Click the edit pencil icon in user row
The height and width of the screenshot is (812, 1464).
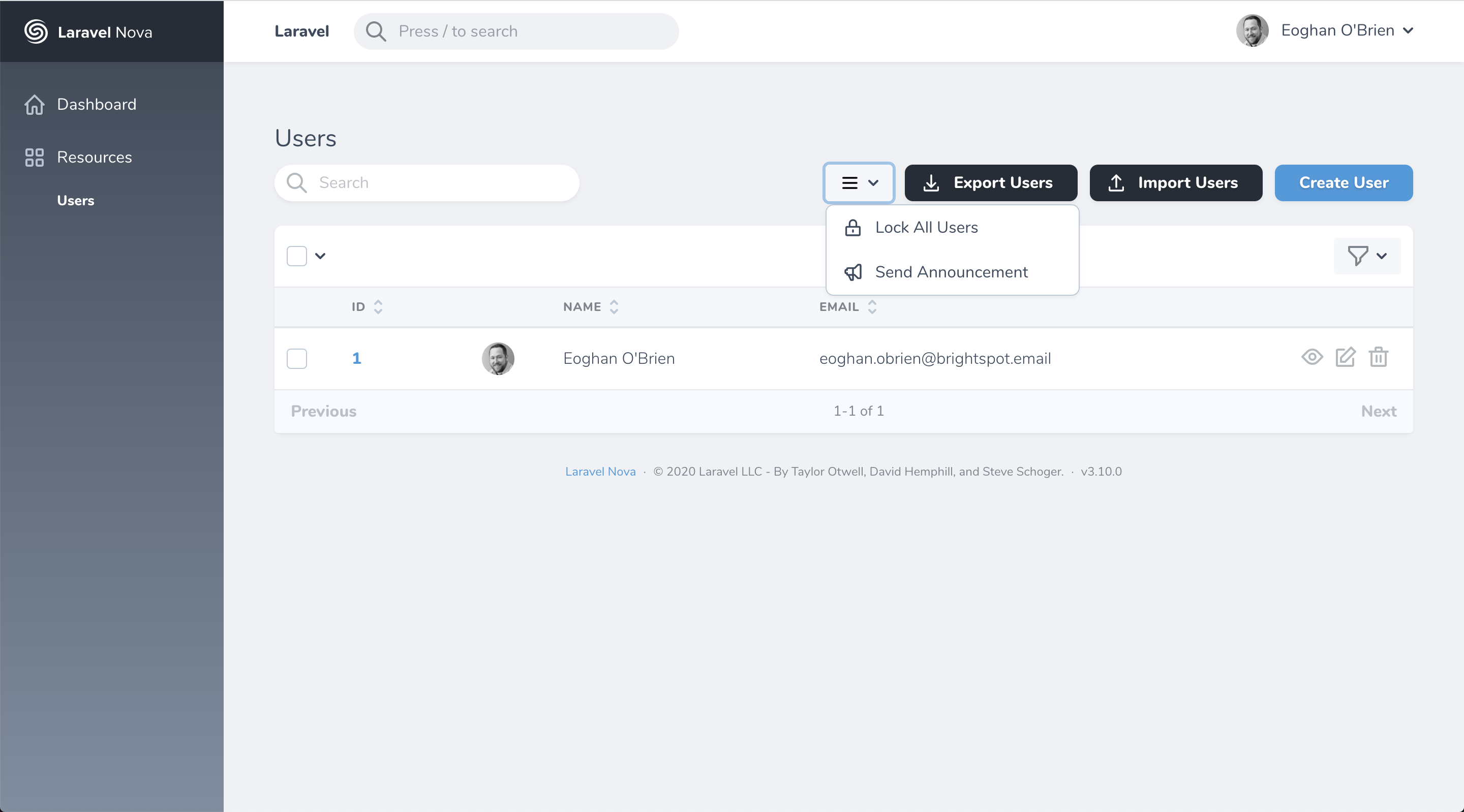click(1345, 357)
